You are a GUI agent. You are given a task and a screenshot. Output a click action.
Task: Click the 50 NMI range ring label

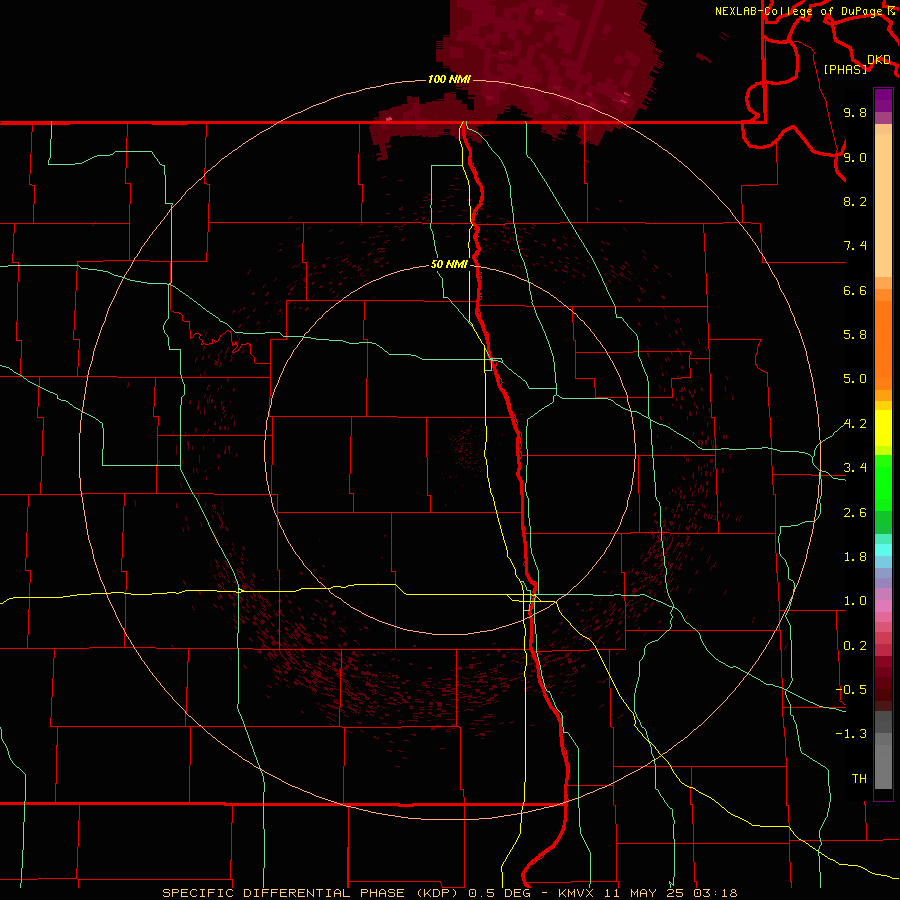(449, 264)
